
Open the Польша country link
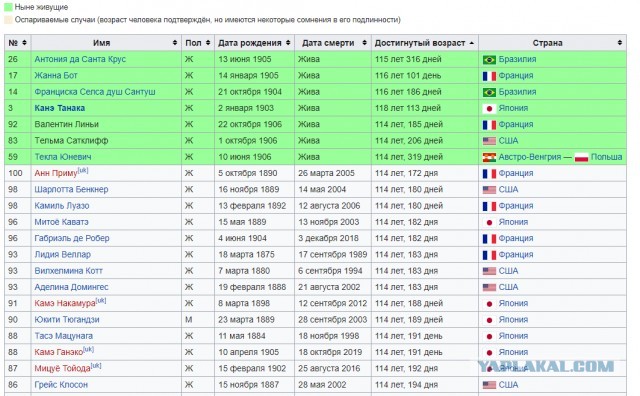(x=607, y=157)
